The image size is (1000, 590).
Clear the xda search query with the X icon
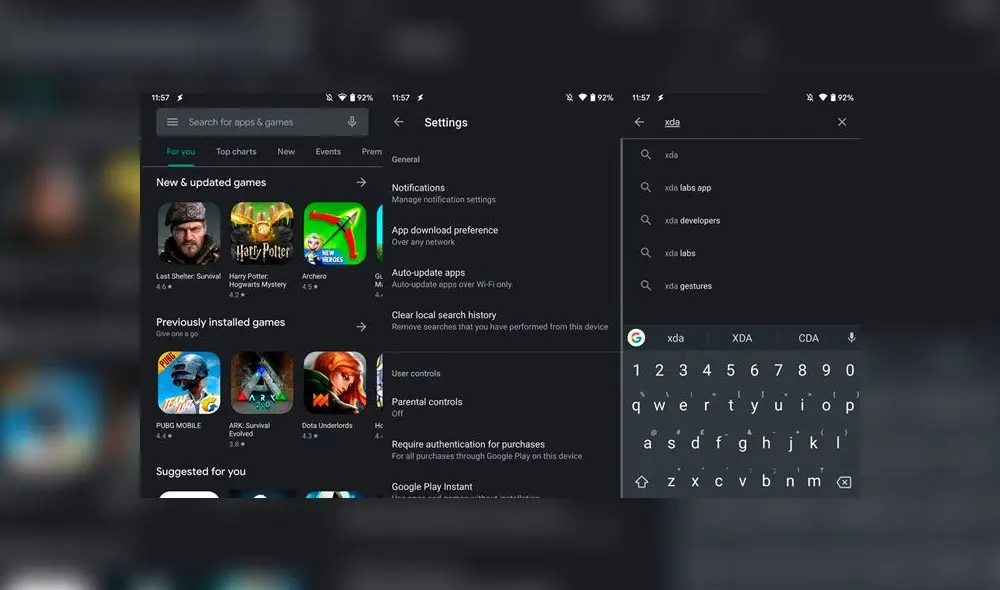click(x=842, y=122)
